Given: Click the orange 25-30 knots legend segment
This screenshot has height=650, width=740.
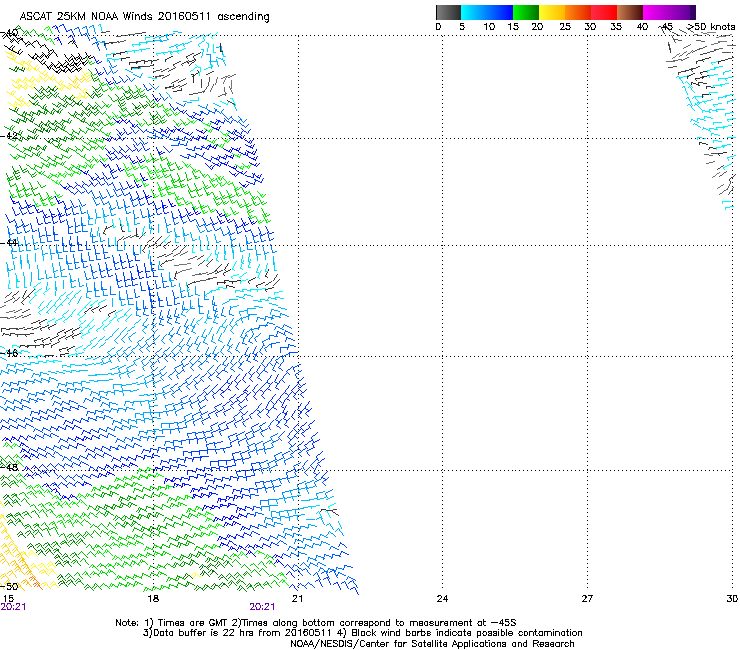Looking at the screenshot, I should click(578, 12).
